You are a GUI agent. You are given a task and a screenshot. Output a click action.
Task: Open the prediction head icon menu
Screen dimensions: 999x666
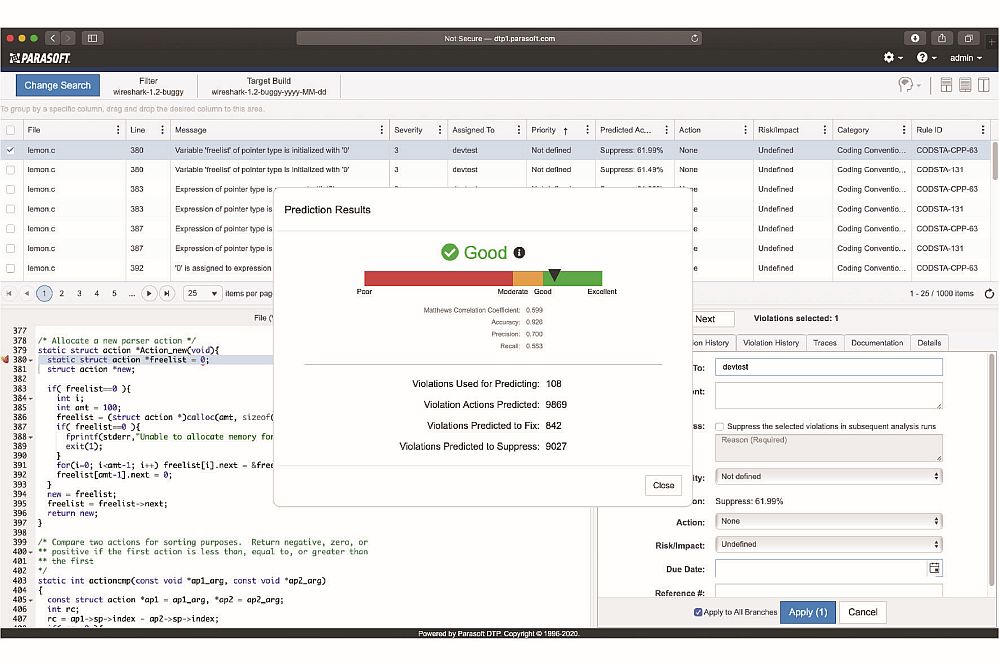point(909,85)
